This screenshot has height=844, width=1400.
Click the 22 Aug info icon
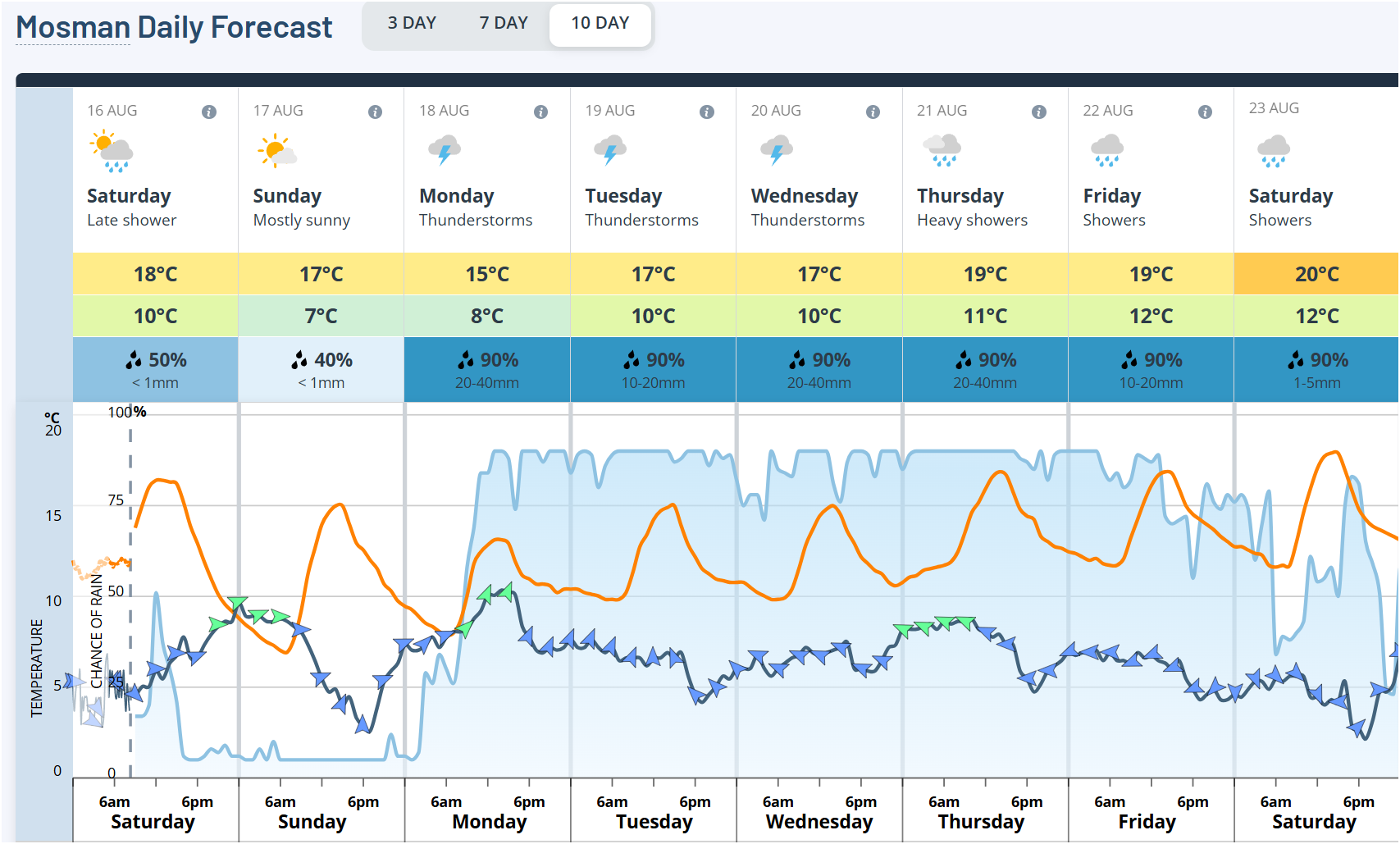(x=1205, y=112)
